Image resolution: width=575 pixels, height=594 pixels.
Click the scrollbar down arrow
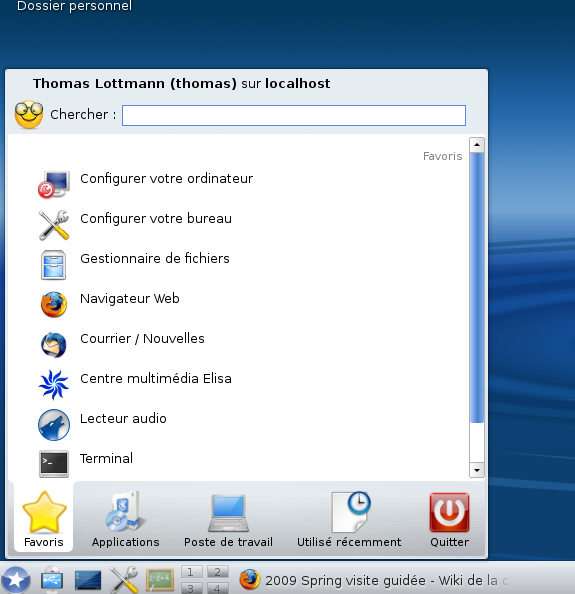click(x=477, y=470)
